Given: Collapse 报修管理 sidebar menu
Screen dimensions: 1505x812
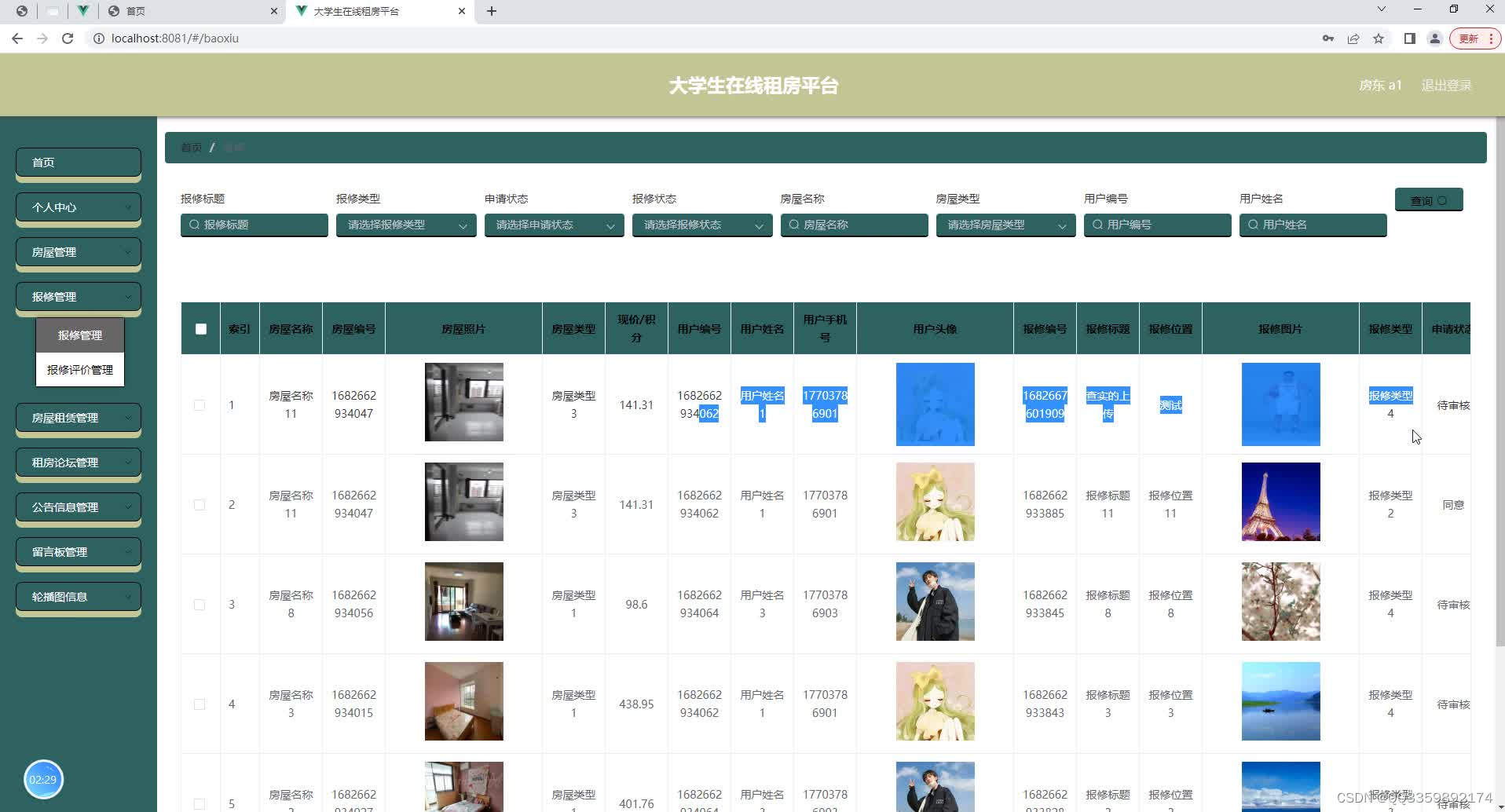Looking at the screenshot, I should 79,297.
